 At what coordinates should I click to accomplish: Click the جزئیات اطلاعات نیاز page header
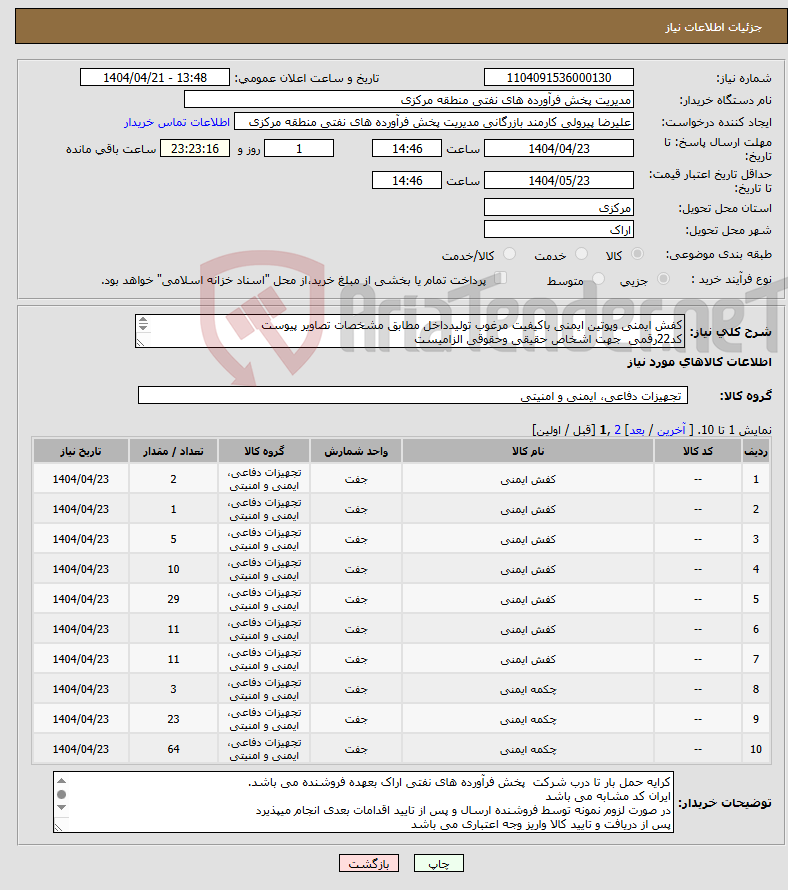tap(713, 27)
